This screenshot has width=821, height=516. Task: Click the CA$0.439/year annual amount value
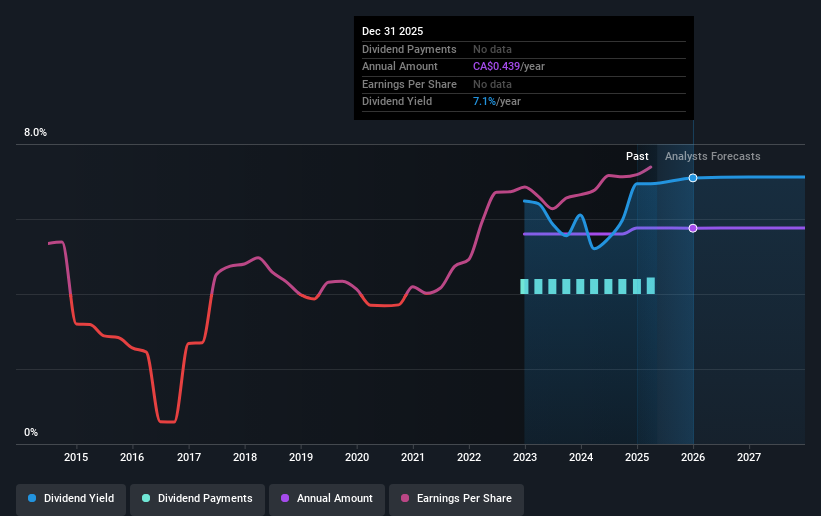click(508, 67)
